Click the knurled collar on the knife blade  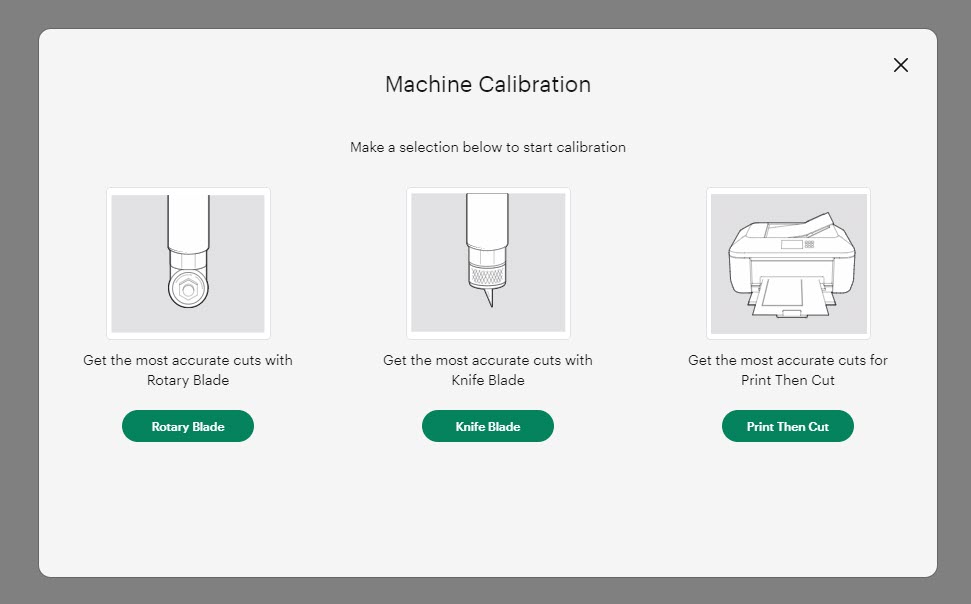pyautogui.click(x=488, y=272)
